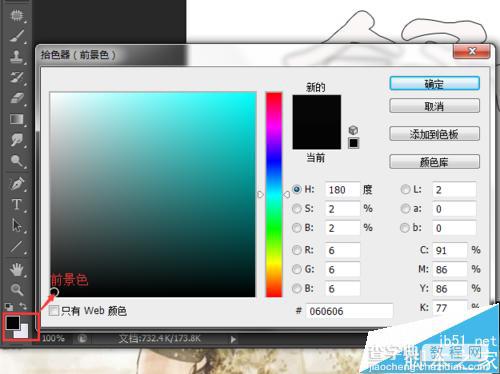Select the Hand tool
Viewport: 500px width, 374px height.
click(17, 269)
